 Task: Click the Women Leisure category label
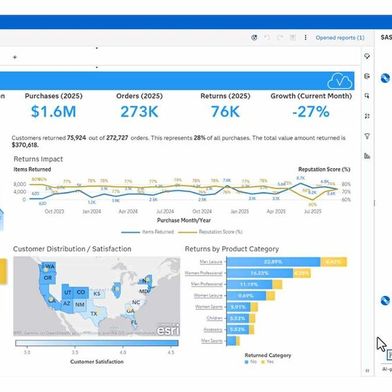[208, 296]
